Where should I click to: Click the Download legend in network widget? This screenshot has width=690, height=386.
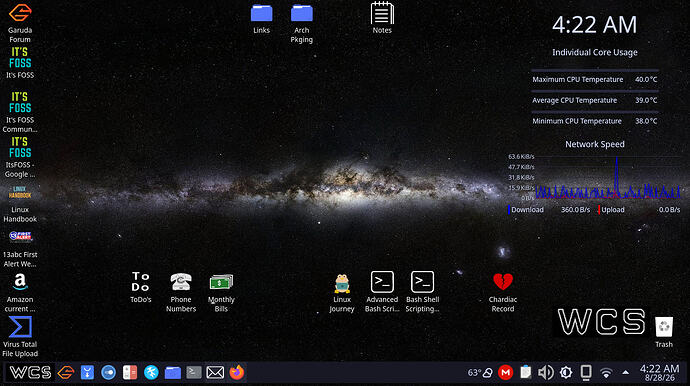pyautogui.click(x=526, y=210)
